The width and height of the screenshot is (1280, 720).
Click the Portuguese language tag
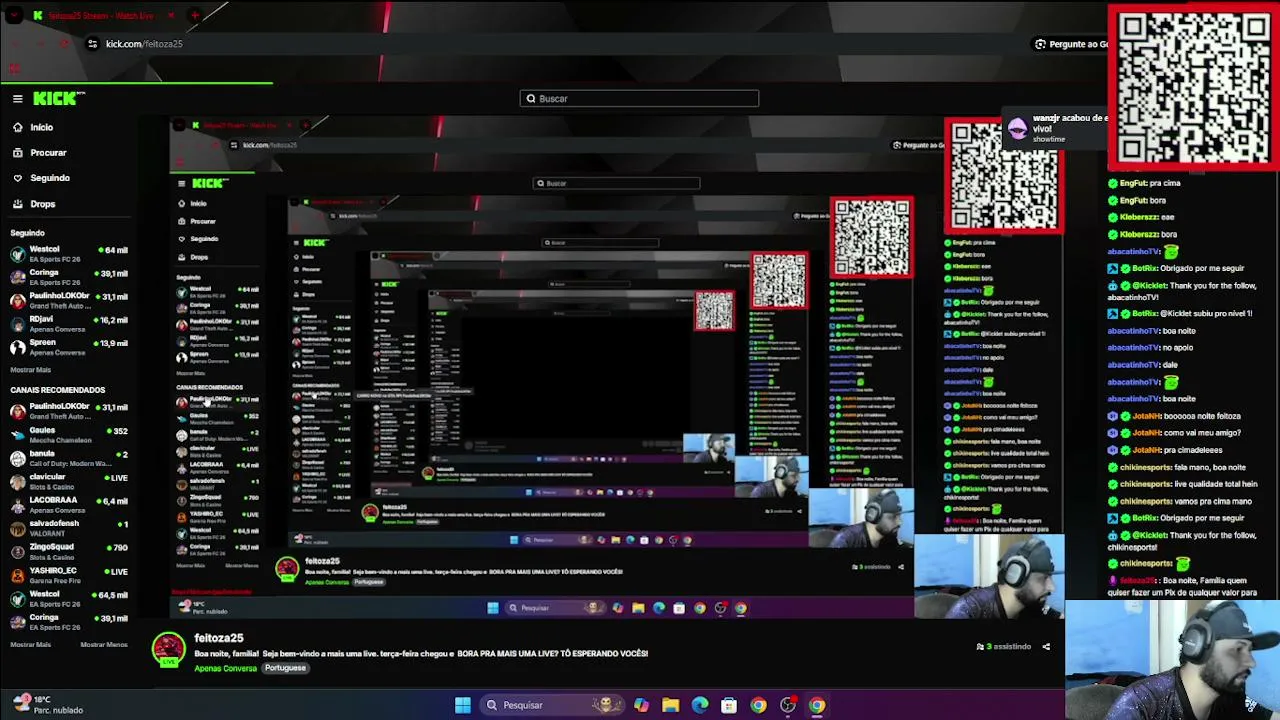285,668
